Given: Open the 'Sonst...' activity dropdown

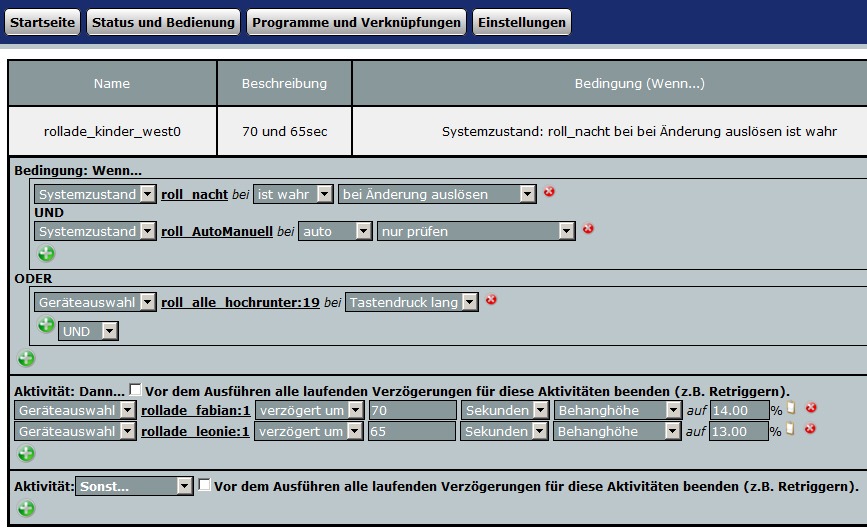Looking at the screenshot, I should click(134, 486).
